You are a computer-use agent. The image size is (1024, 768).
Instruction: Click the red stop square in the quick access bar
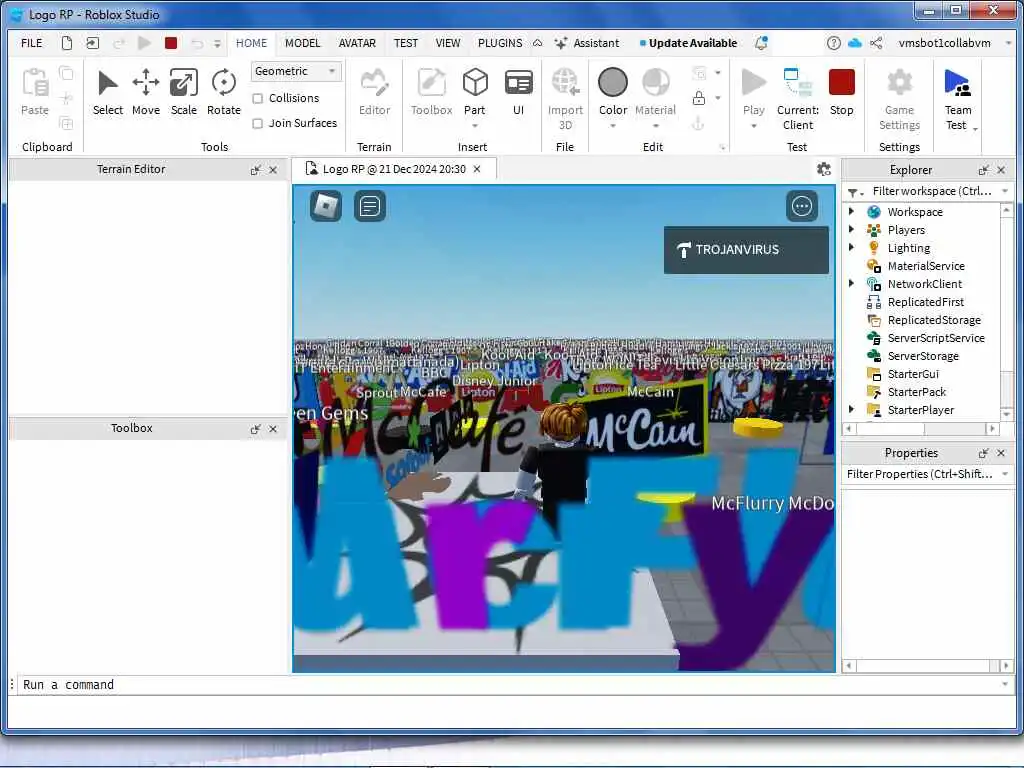(171, 43)
